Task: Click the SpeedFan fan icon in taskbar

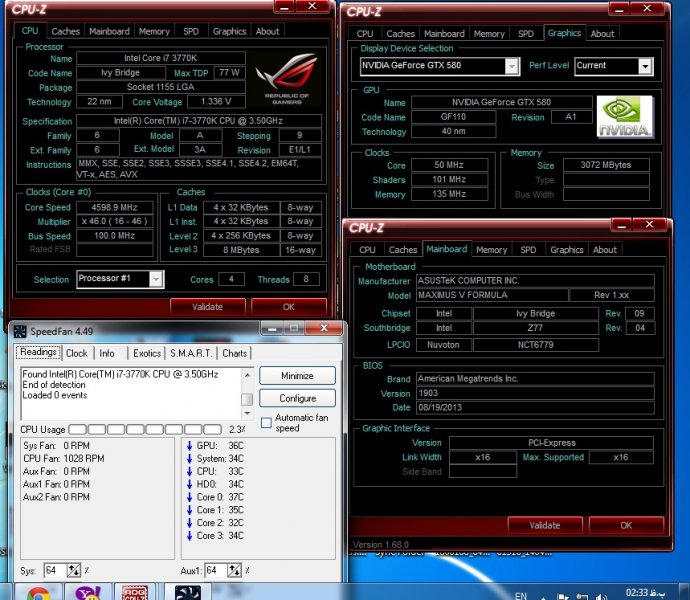Action: [x=188, y=593]
